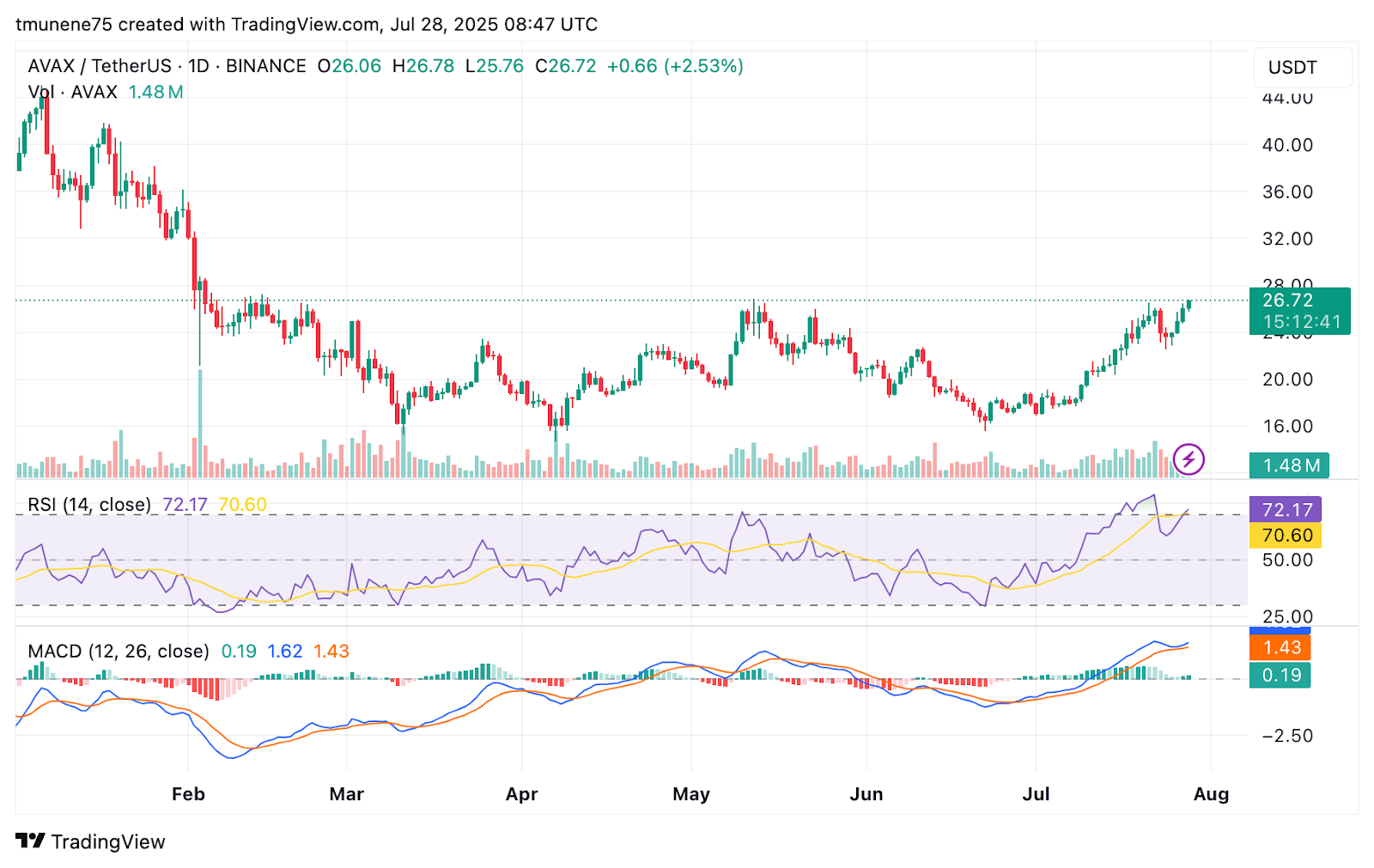Viewport: 1374px width, 868px height.
Task: Click the Feb time axis label
Action: click(188, 794)
